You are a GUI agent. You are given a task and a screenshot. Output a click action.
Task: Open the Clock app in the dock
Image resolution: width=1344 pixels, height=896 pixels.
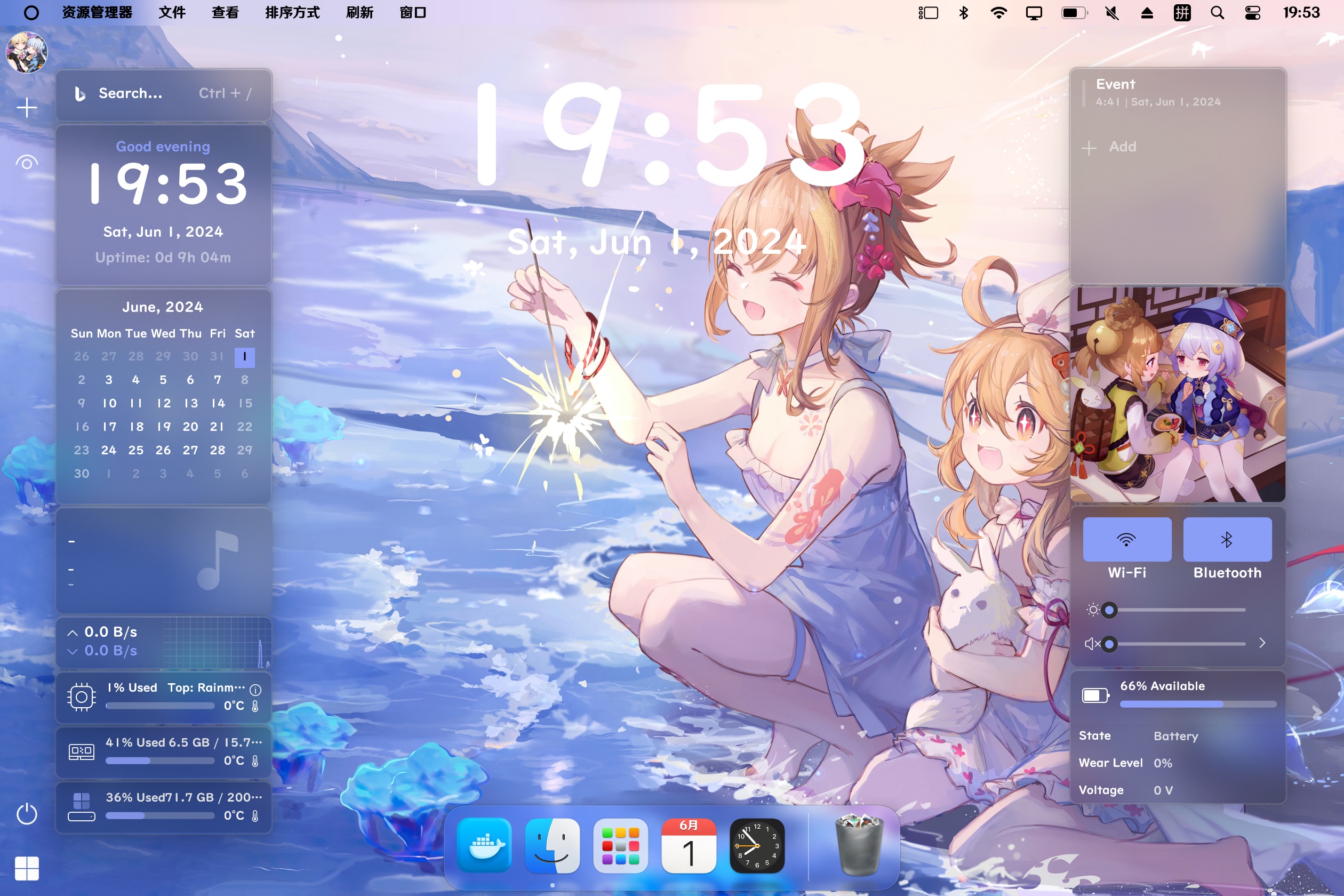click(x=757, y=845)
